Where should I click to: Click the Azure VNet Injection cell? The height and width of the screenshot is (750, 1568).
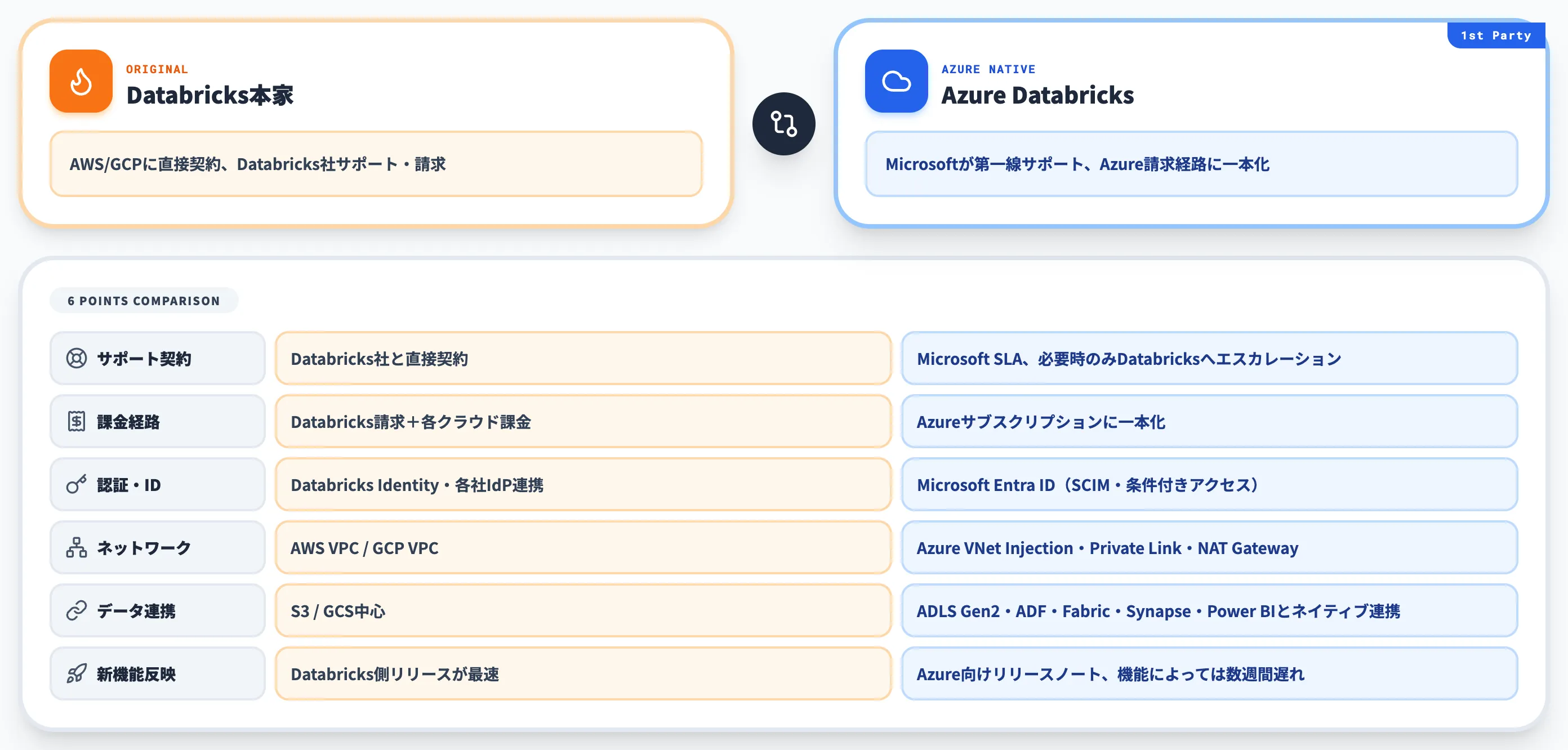point(1209,547)
